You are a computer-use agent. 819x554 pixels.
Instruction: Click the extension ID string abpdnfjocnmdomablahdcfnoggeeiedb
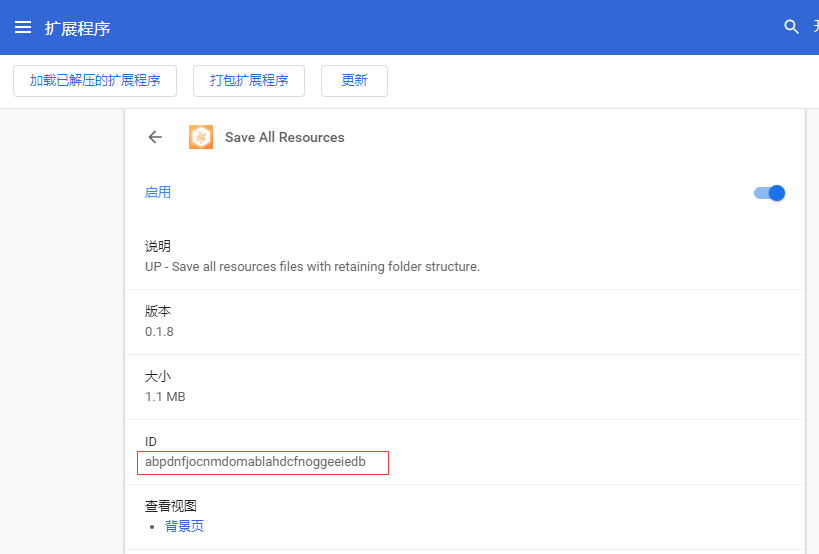tap(255, 462)
